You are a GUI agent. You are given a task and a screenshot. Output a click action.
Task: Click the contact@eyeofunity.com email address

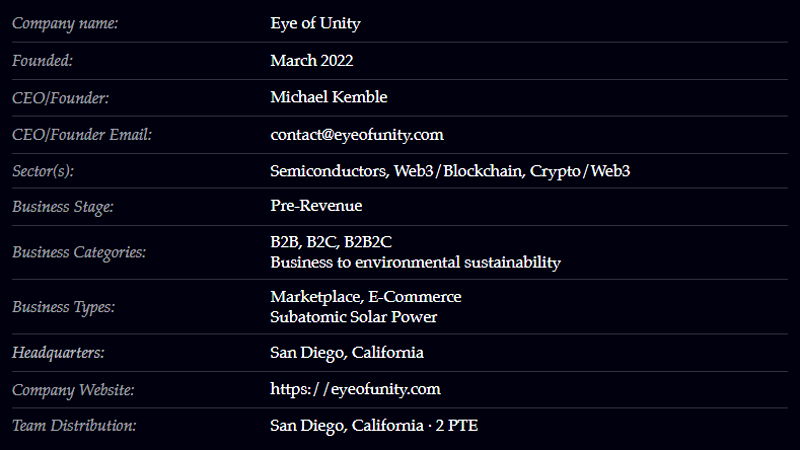click(x=356, y=134)
